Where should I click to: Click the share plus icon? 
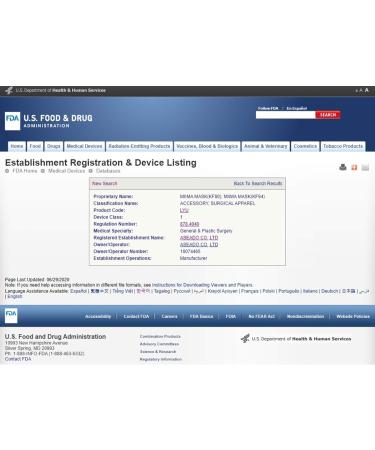tap(354, 167)
